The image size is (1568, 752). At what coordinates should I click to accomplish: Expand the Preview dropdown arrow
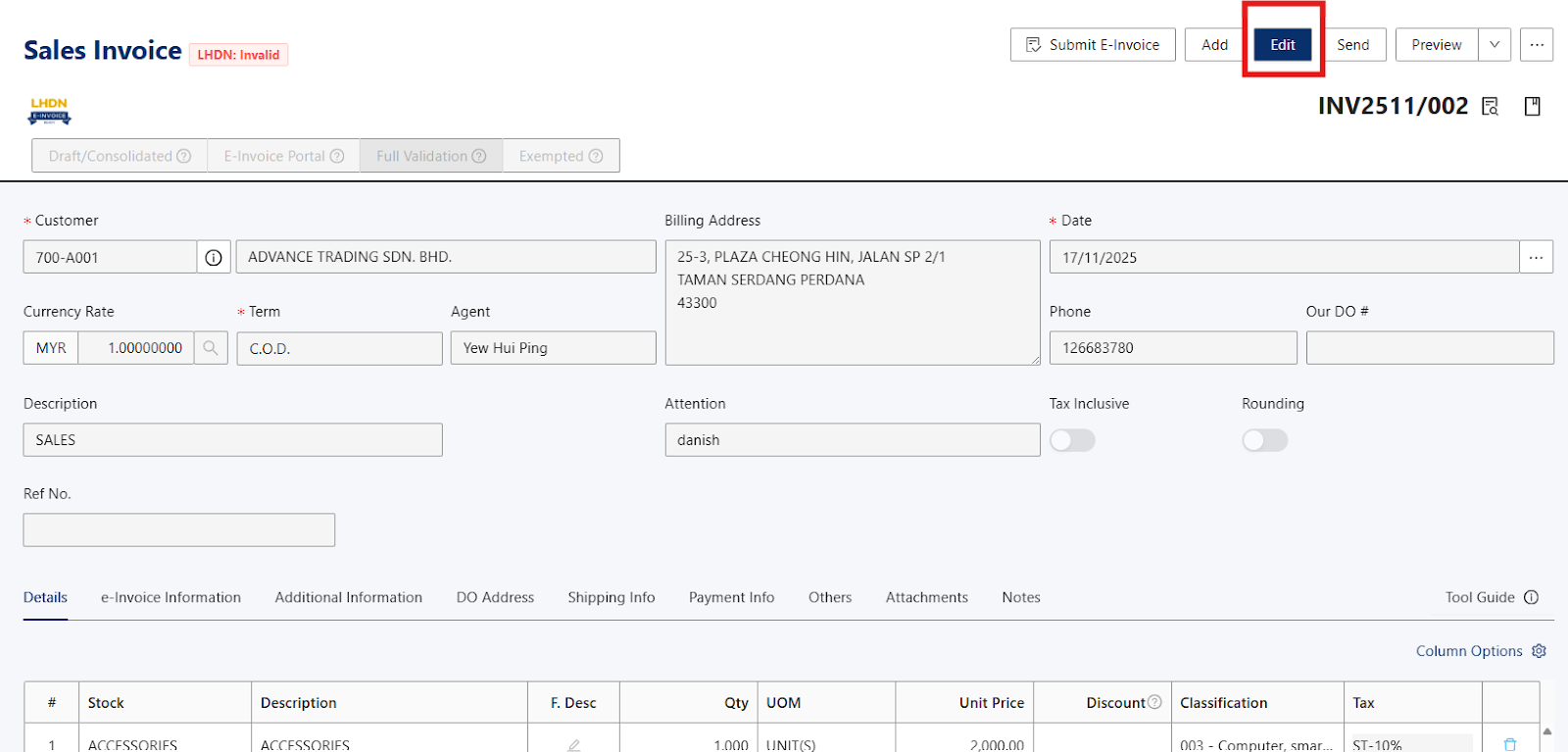click(x=1494, y=45)
